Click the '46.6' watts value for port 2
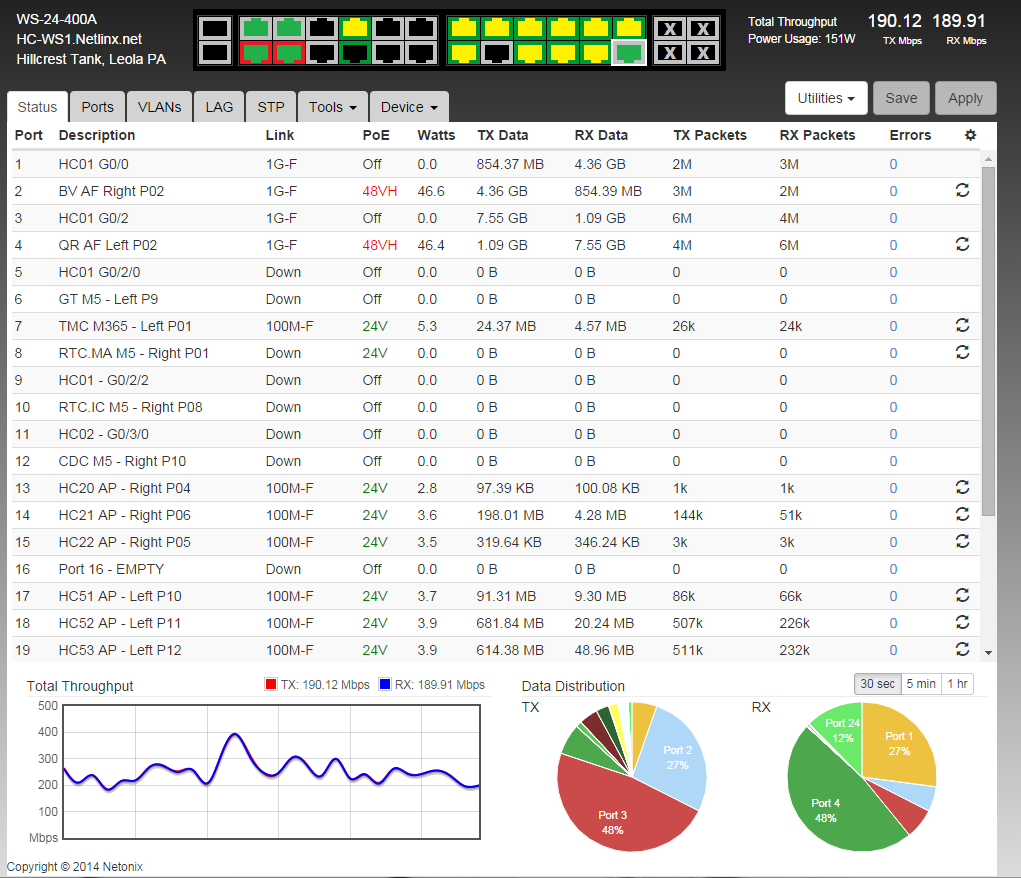Screen dimensions: 1021x878 click(x=431, y=191)
